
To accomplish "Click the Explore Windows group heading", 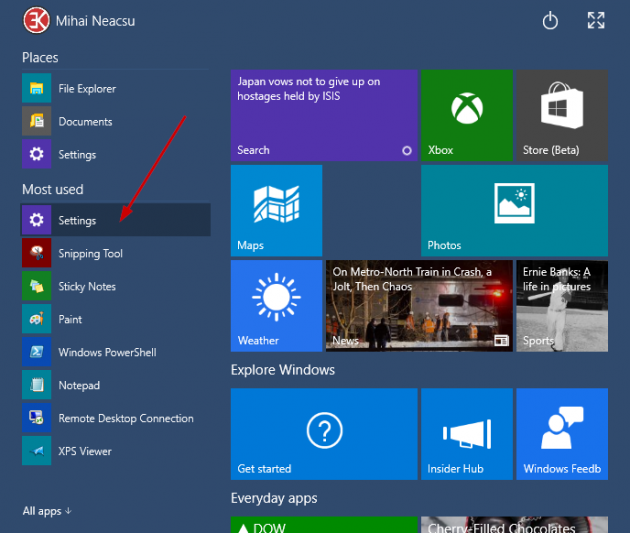I will point(283,370).
